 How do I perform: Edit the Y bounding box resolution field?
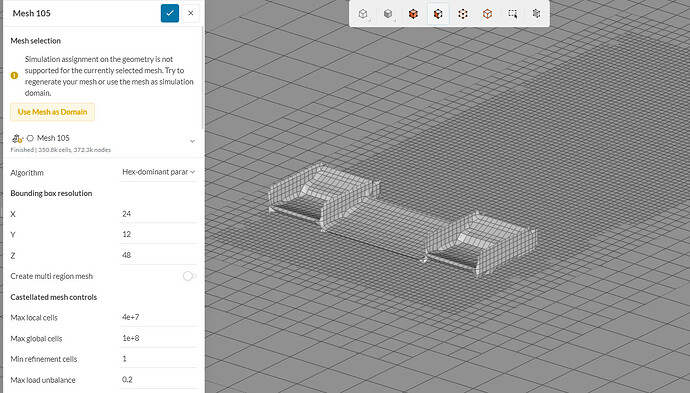158,234
